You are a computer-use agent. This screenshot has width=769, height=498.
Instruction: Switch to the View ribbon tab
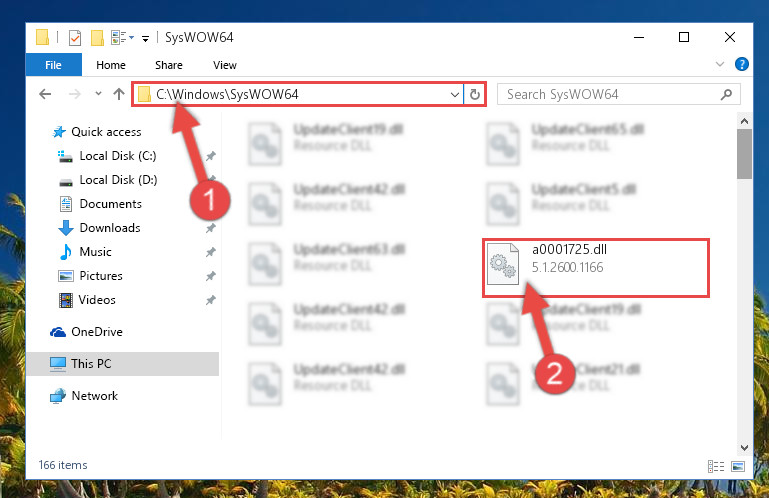[x=225, y=65]
